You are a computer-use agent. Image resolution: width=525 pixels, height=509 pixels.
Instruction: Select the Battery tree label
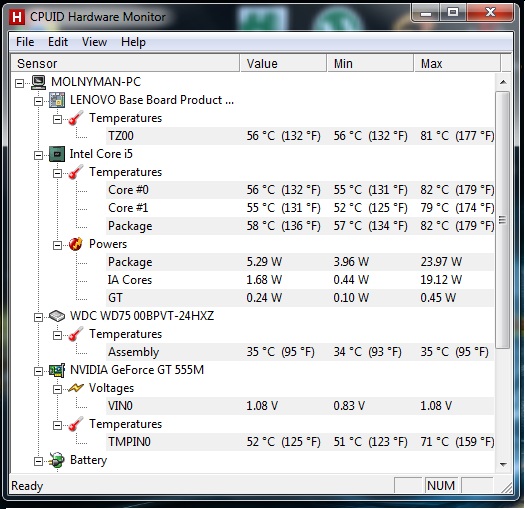point(88,460)
